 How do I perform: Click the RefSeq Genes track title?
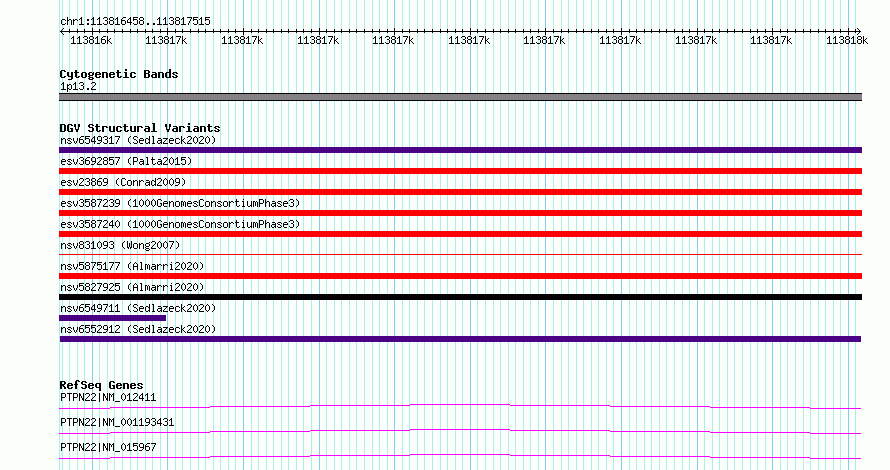click(101, 385)
